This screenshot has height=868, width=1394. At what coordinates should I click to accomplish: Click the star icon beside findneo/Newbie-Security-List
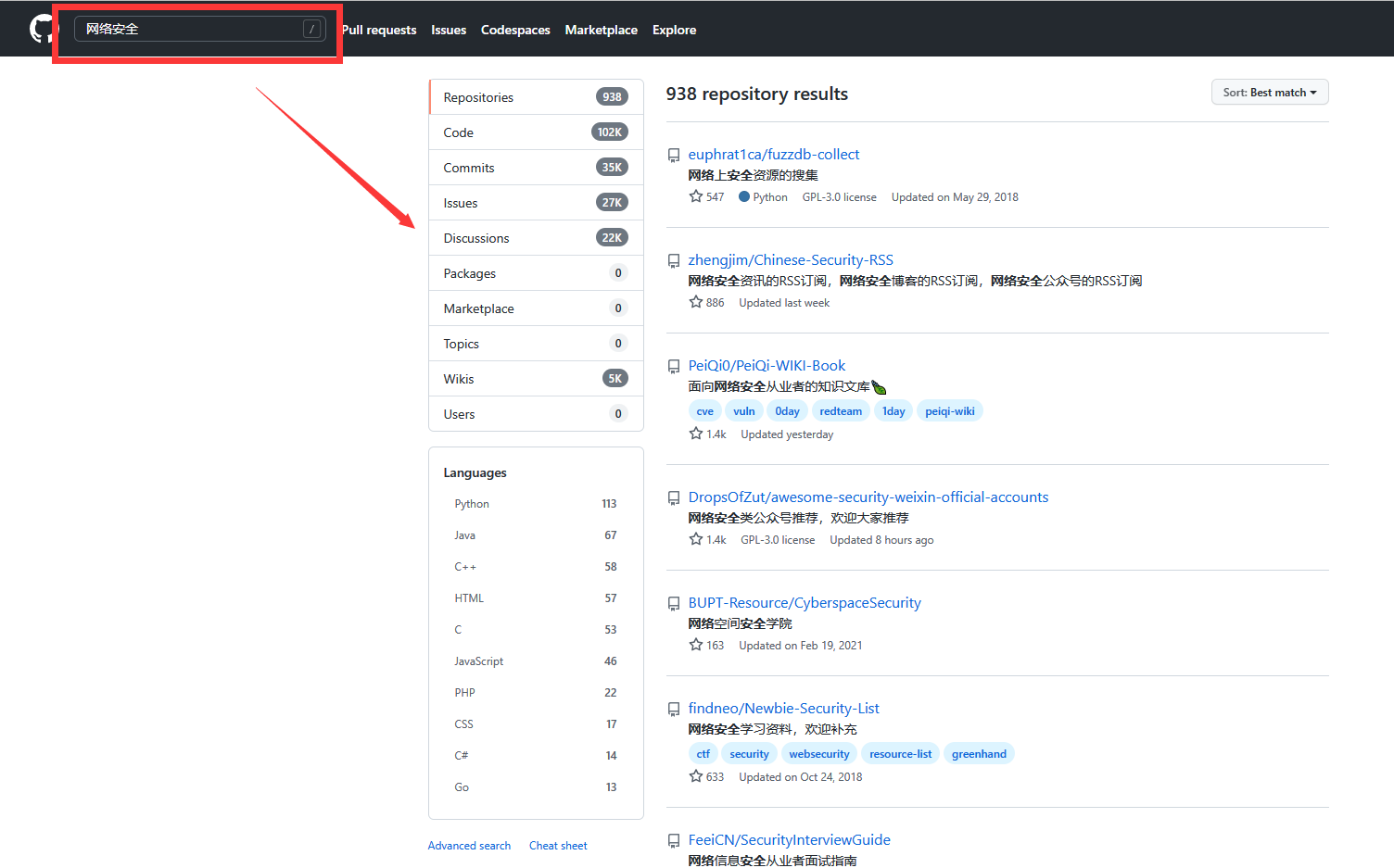tap(696, 776)
